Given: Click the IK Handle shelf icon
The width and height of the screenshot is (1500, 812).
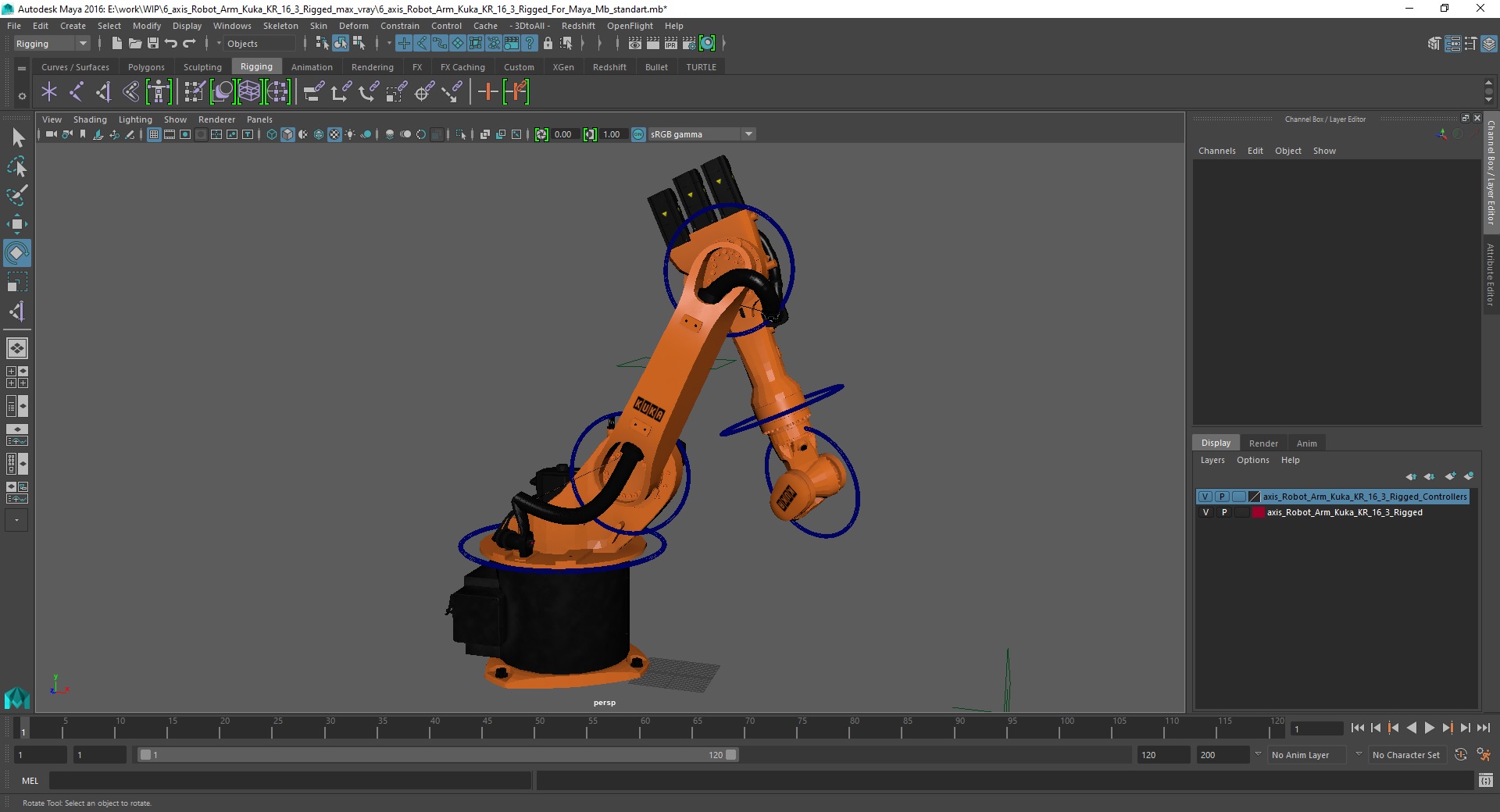Looking at the screenshot, I should pyautogui.click(x=104, y=92).
